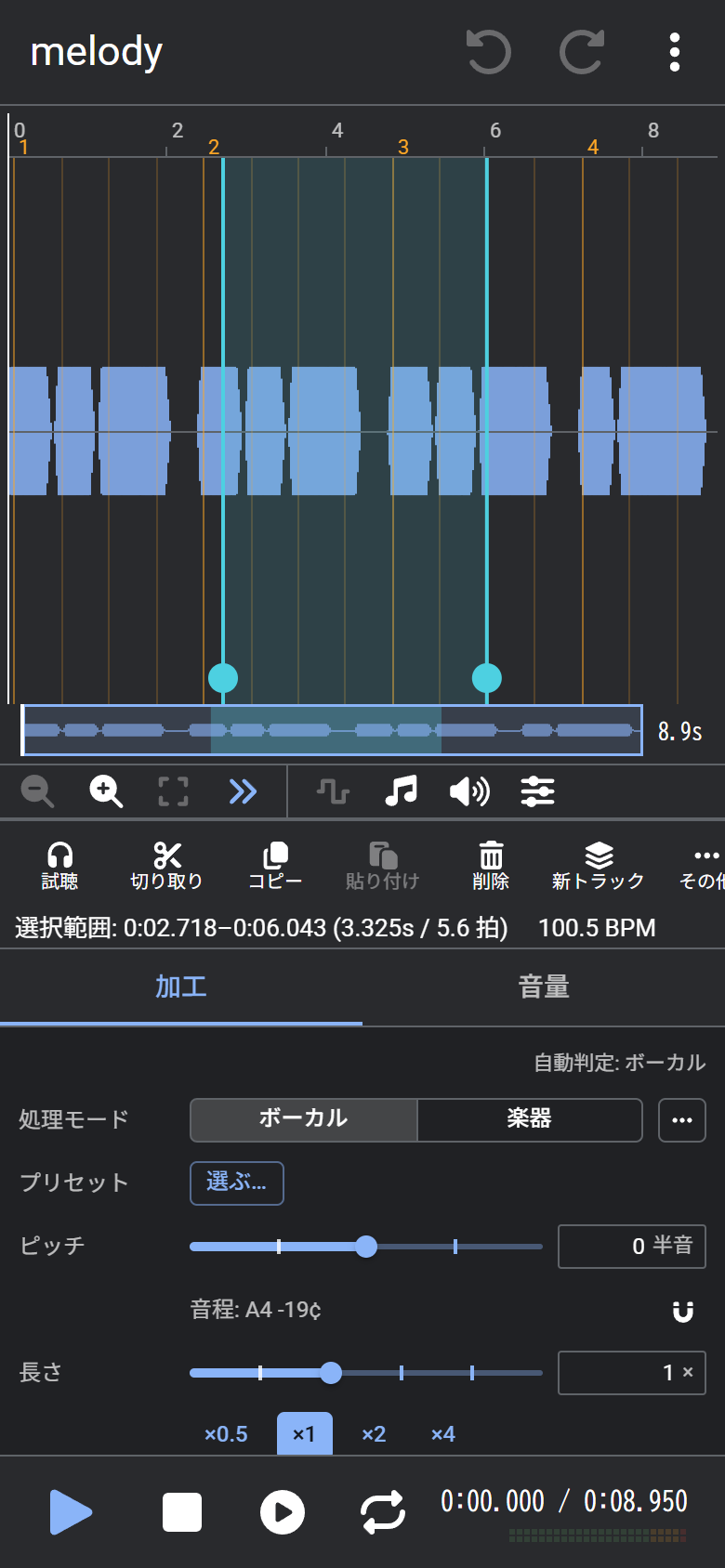
Task: Fit selection to screen icon
Action: (x=174, y=791)
